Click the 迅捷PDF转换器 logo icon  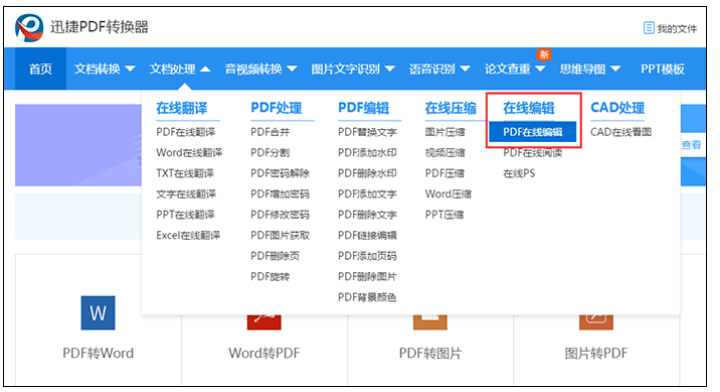click(29, 28)
